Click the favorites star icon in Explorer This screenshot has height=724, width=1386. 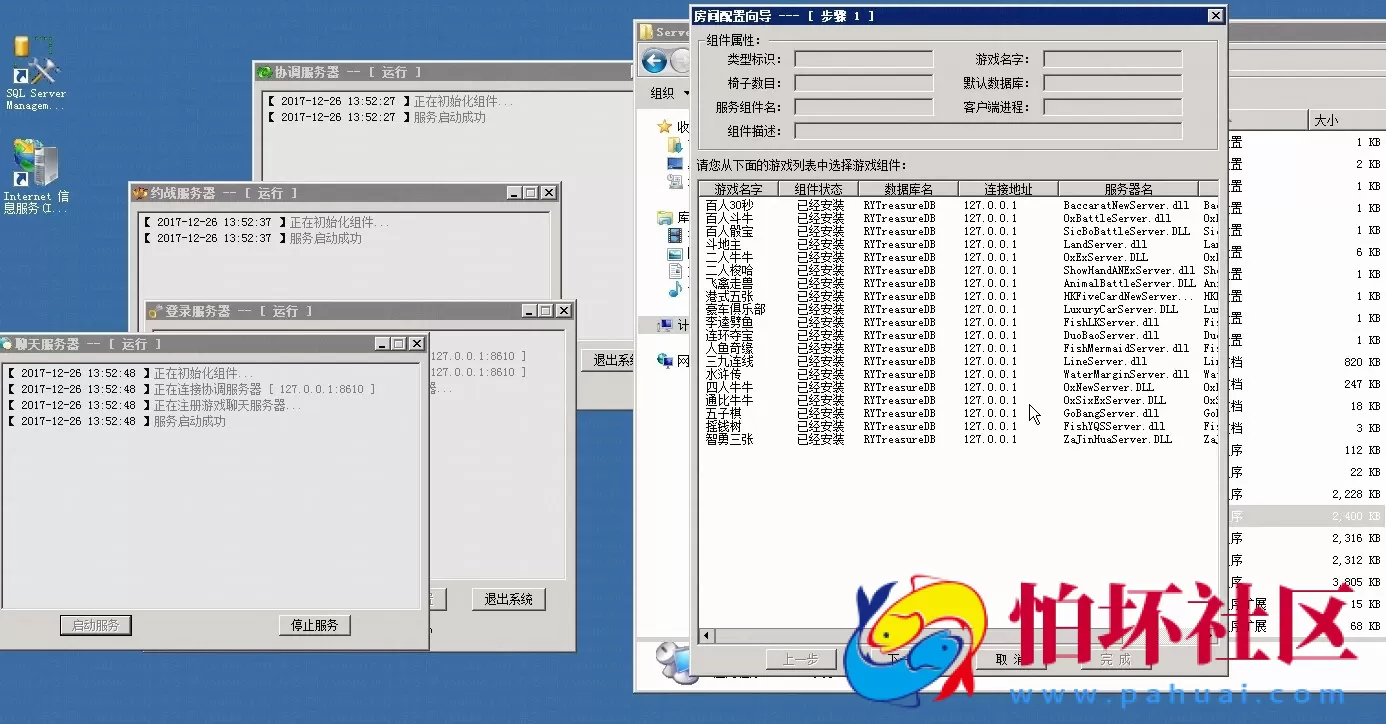(x=665, y=127)
